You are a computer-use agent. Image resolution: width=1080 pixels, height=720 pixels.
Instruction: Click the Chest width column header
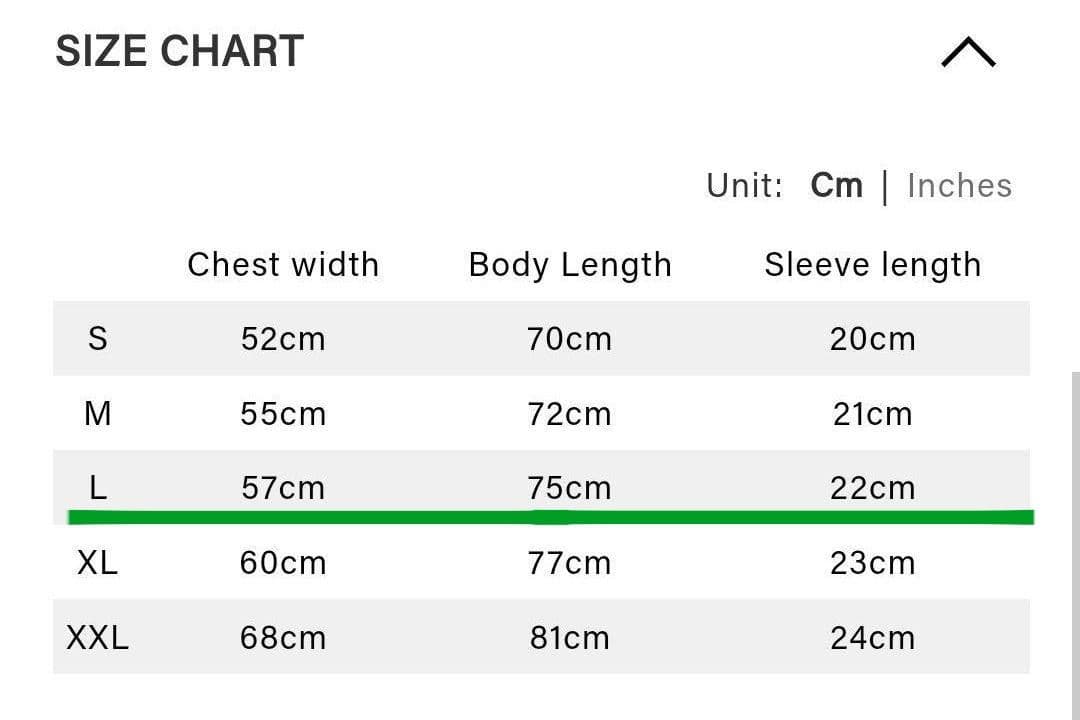pyautogui.click(x=283, y=265)
